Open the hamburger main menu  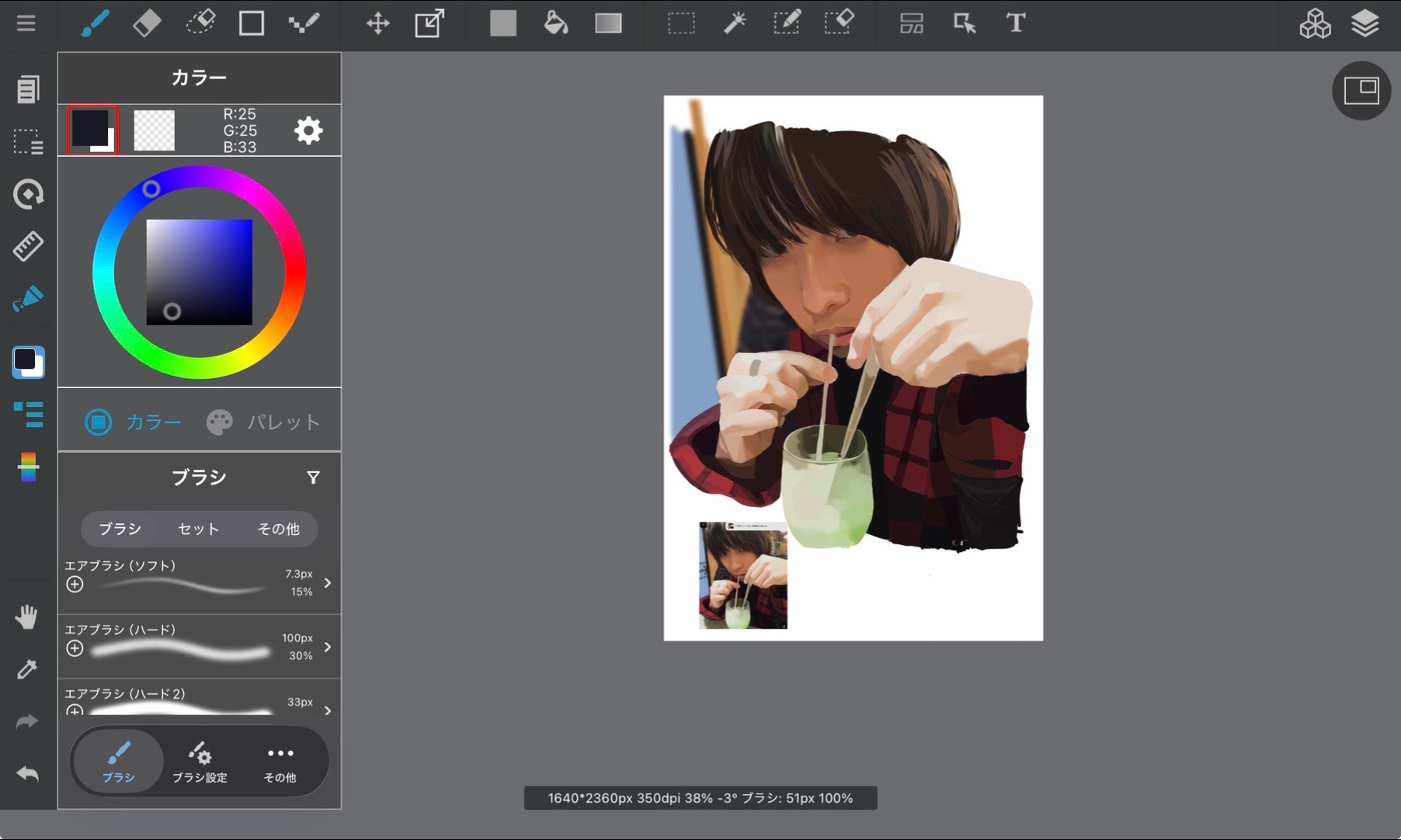pyautogui.click(x=26, y=23)
